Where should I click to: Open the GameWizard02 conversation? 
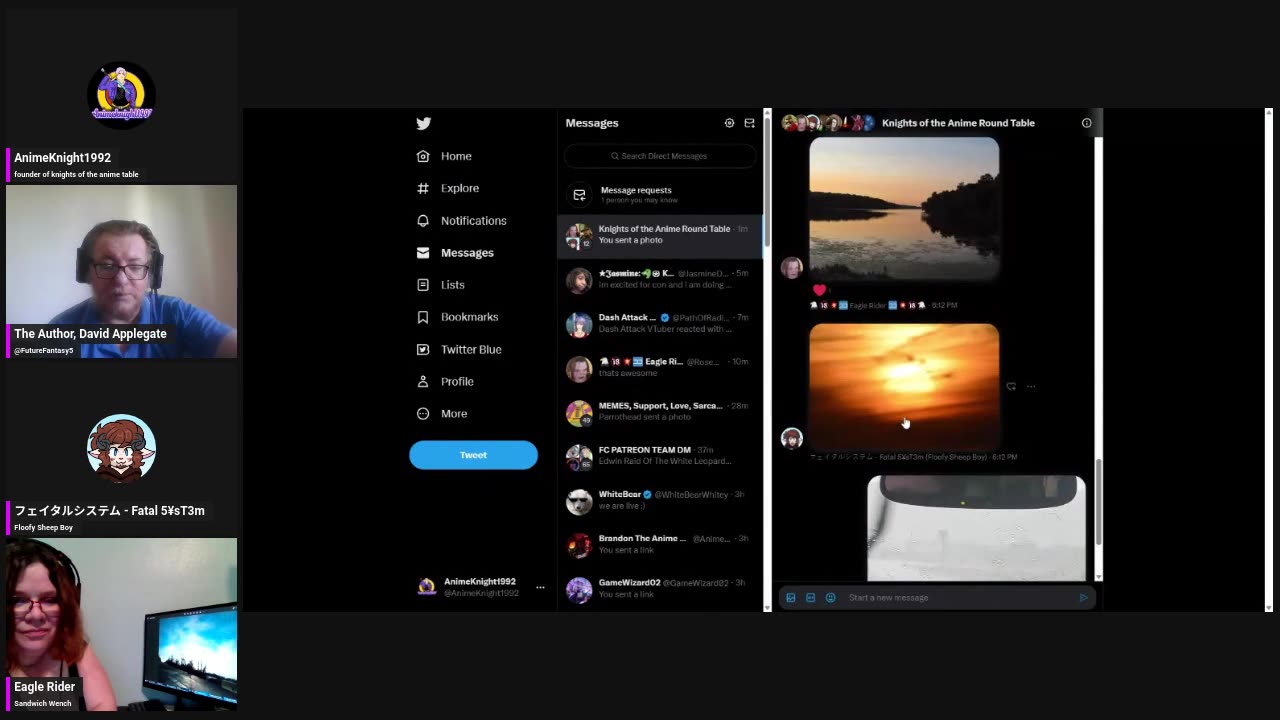pos(660,588)
